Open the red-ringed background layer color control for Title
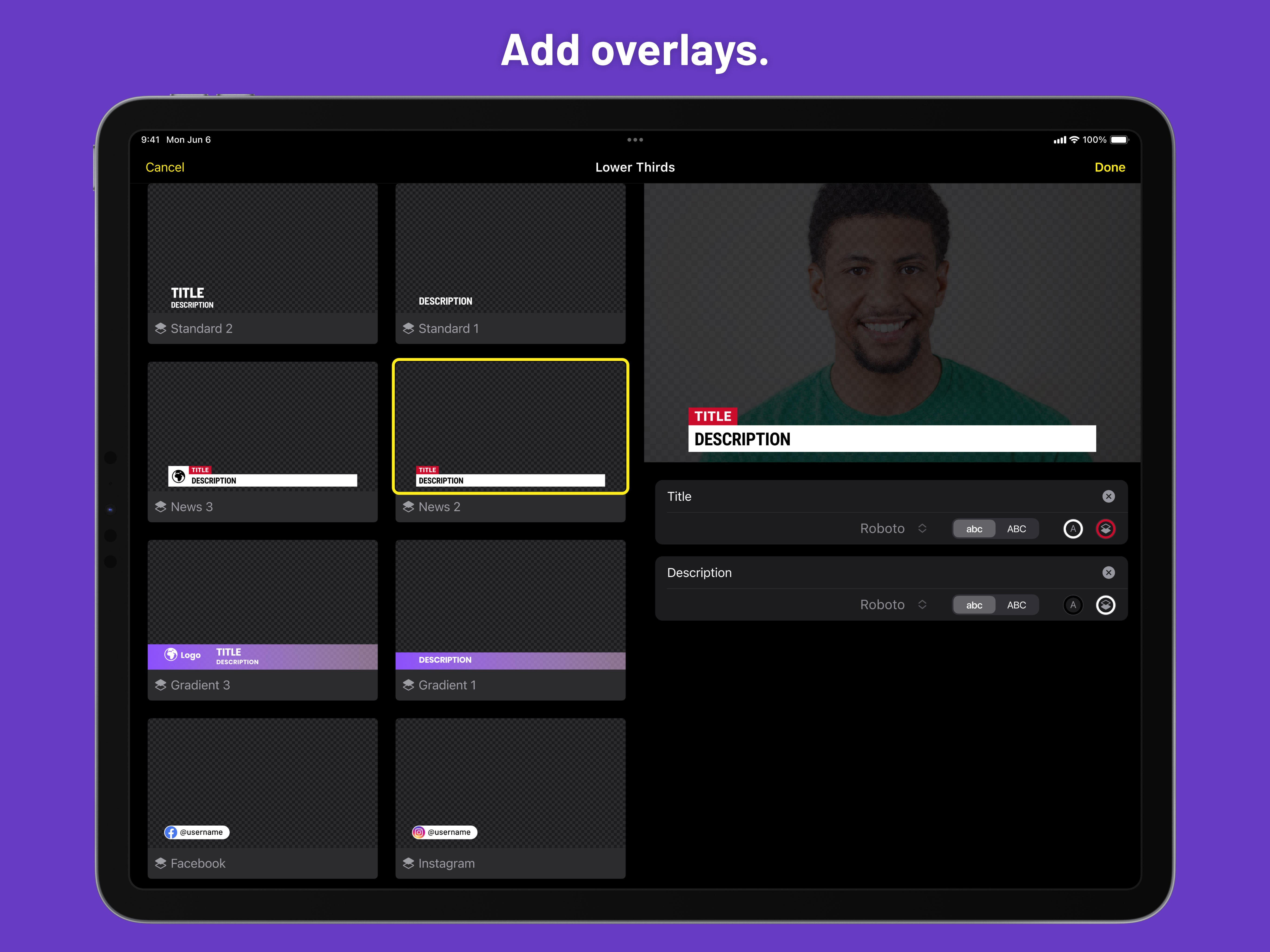Screen dimensions: 1270x952 pyautogui.click(x=1106, y=529)
